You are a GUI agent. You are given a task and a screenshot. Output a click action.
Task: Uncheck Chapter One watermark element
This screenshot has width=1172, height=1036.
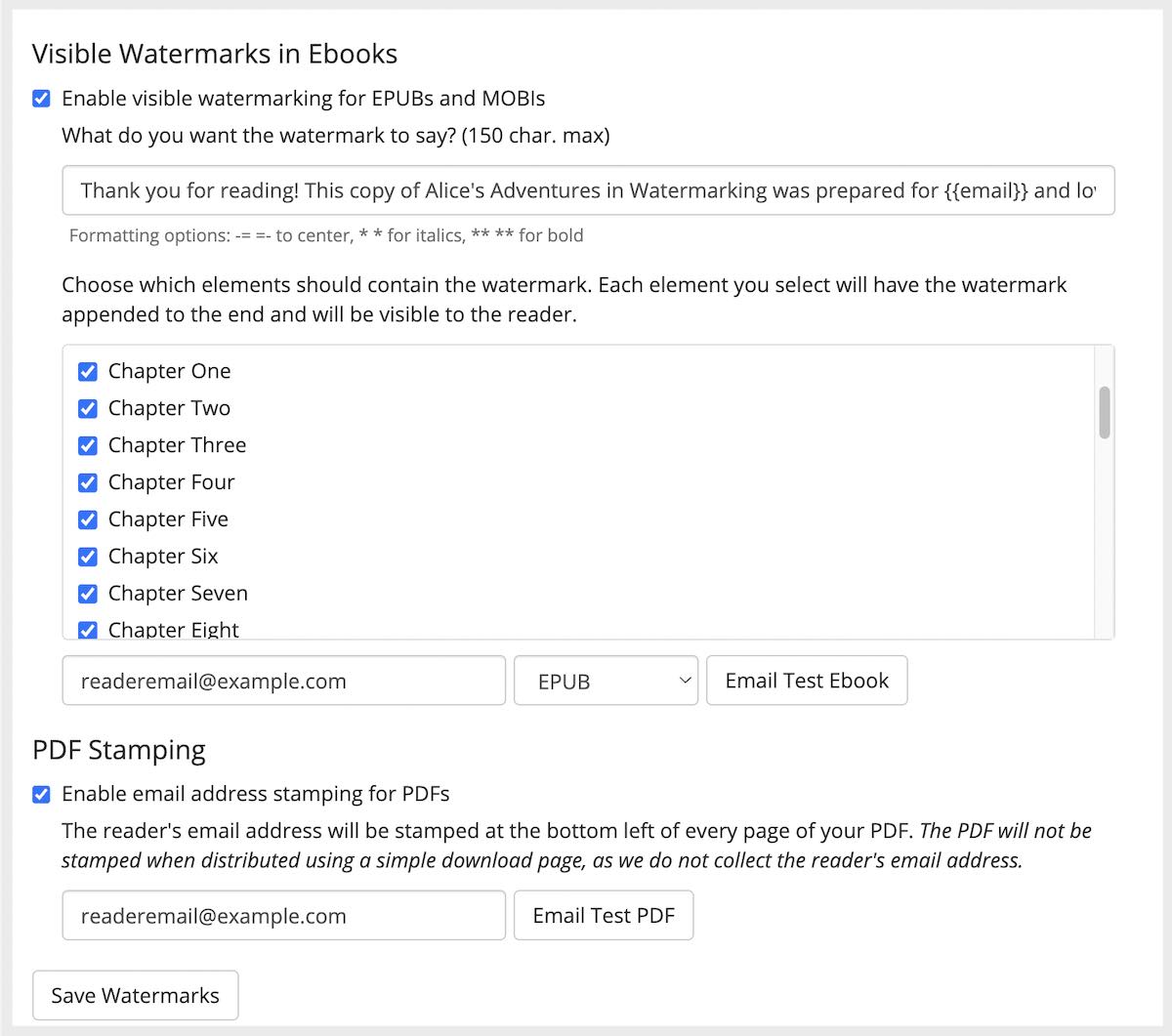pos(88,371)
